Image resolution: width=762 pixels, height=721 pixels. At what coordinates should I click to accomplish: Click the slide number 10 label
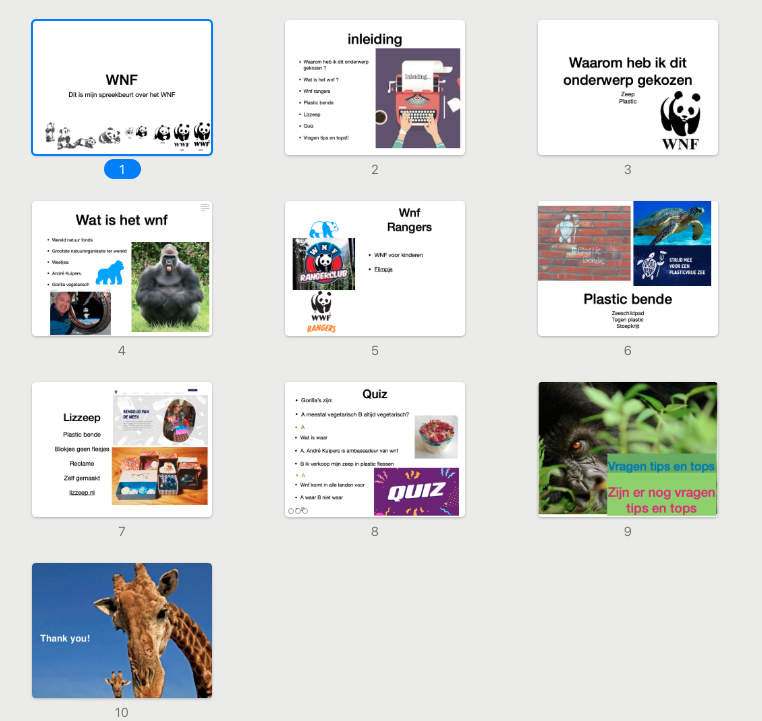122,713
